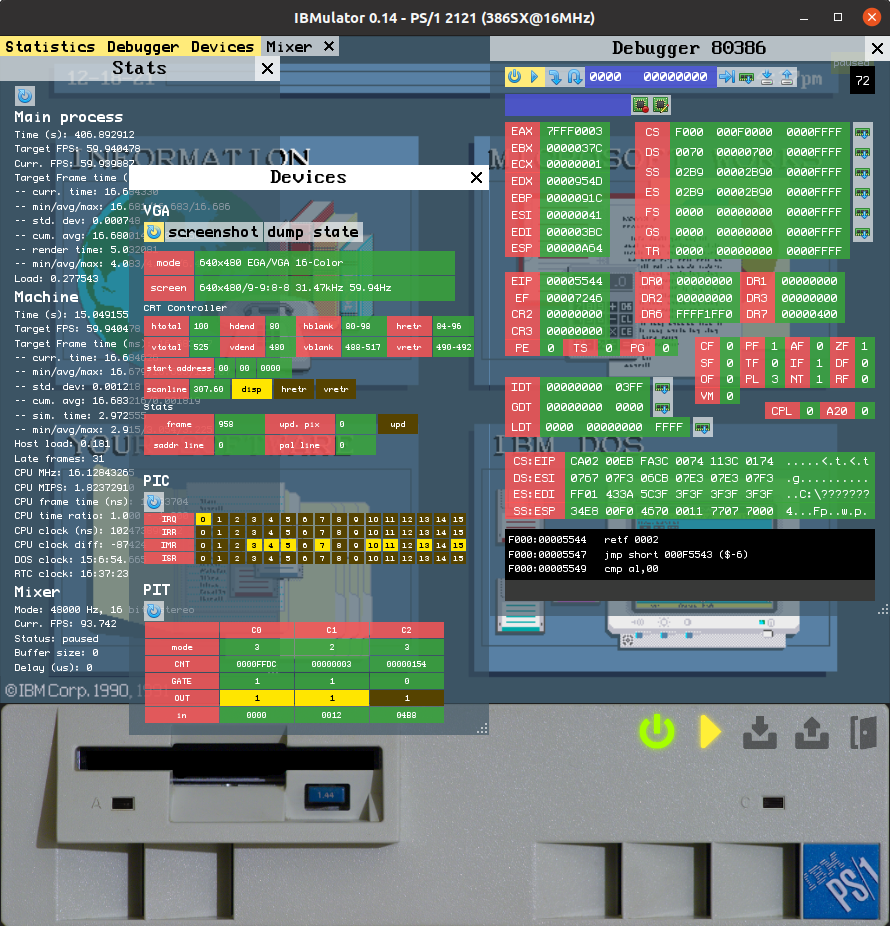The image size is (890, 926).
Task: Click the step-over arrow in Debugger toolbar
Action: point(575,77)
